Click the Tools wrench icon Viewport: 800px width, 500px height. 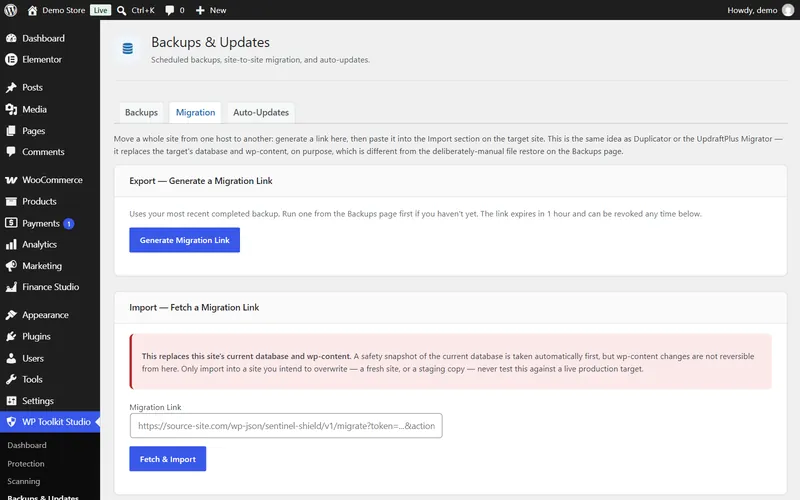tap(11, 380)
